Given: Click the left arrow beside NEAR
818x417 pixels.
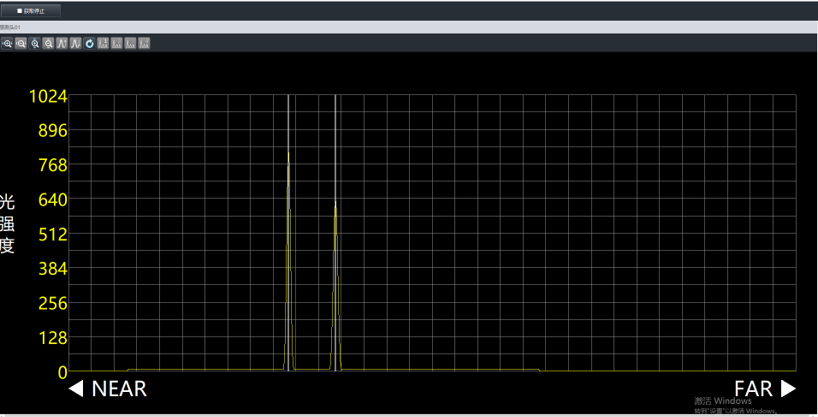Looking at the screenshot, I should 76,389.
